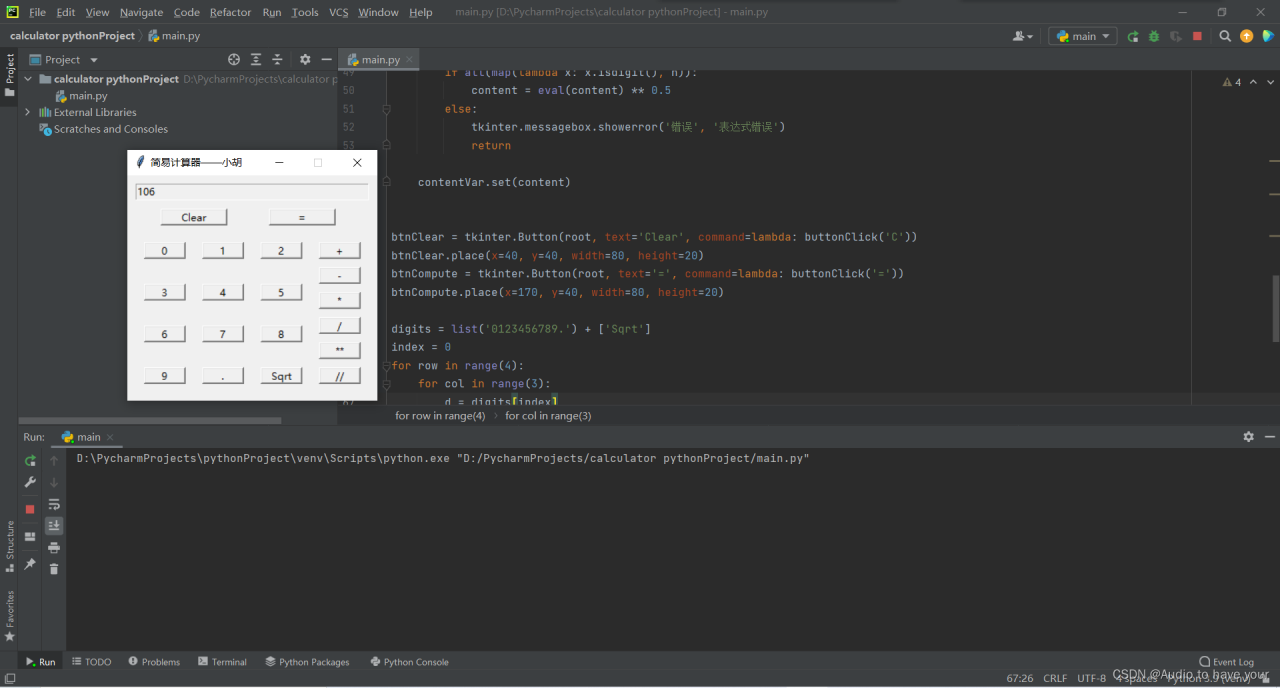Open Structure side tool window
Viewport: 1280px width, 688px height.
[10, 545]
